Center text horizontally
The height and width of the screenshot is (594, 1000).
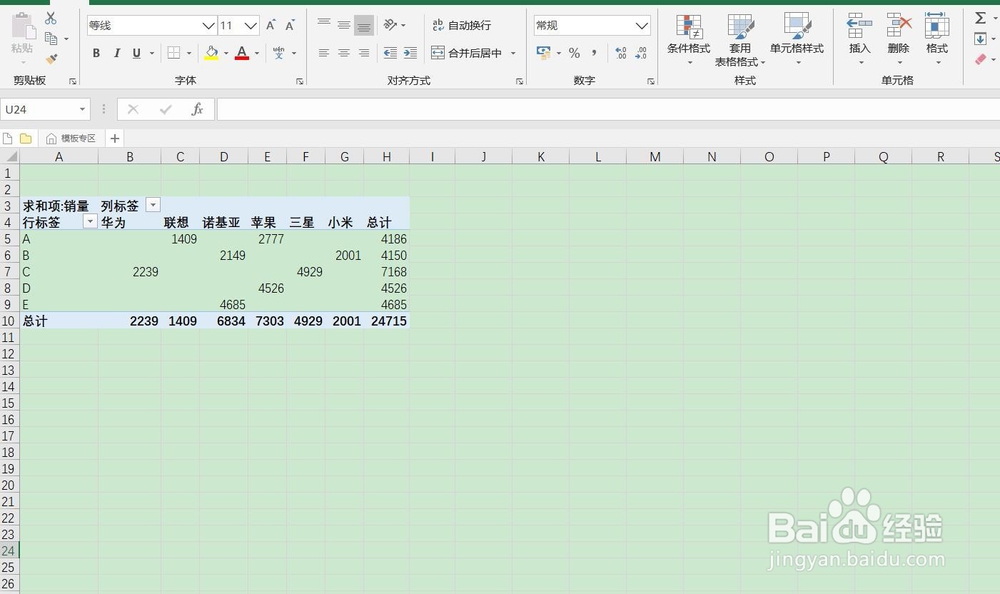pyautogui.click(x=344, y=53)
